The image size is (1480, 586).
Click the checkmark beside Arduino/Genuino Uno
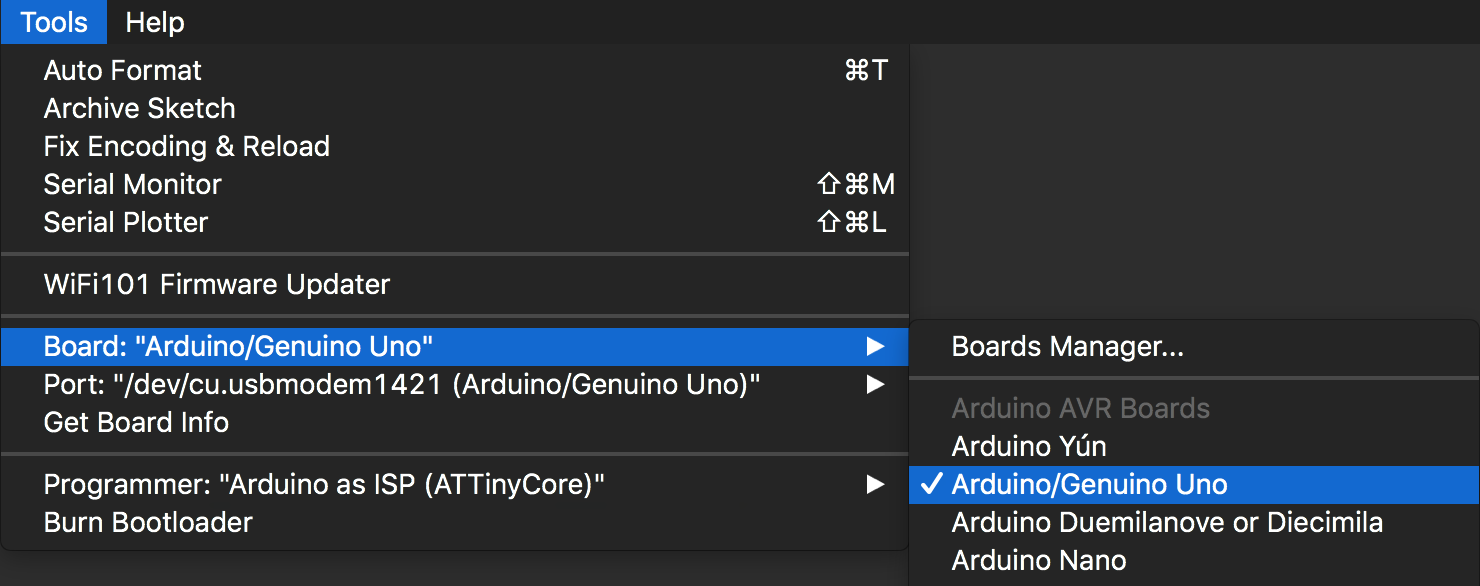(x=931, y=485)
